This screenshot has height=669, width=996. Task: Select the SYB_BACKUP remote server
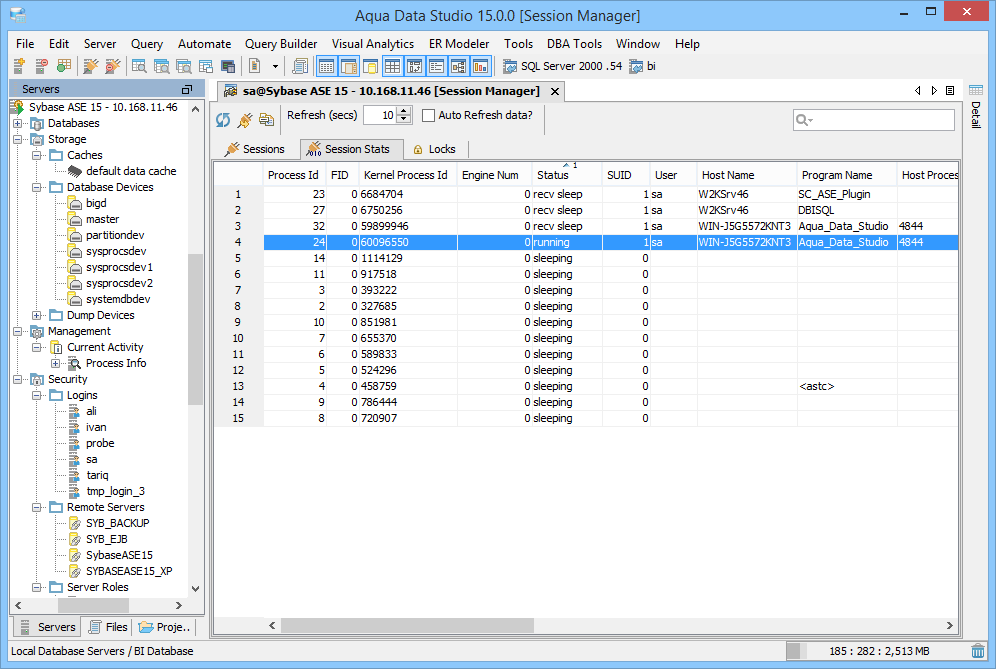(118, 524)
